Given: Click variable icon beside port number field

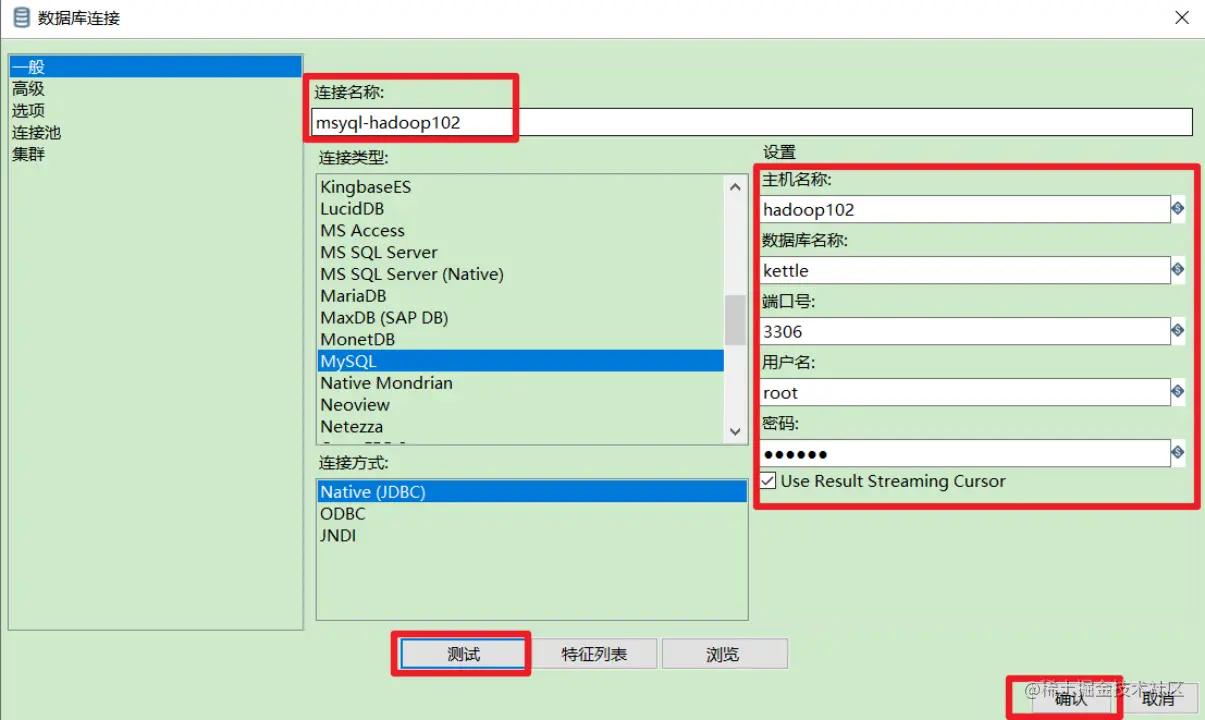Looking at the screenshot, I should tap(1178, 331).
